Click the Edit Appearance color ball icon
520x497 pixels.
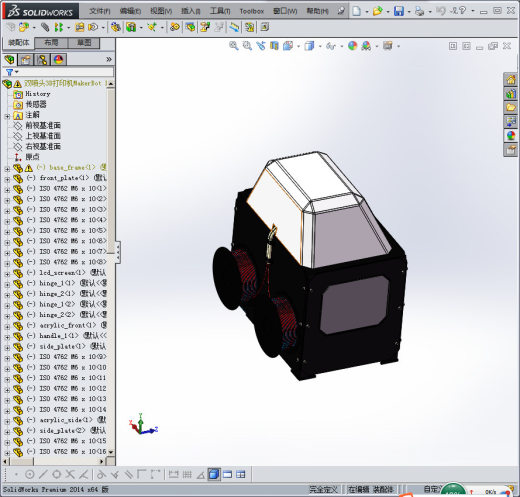pyautogui.click(x=353, y=46)
